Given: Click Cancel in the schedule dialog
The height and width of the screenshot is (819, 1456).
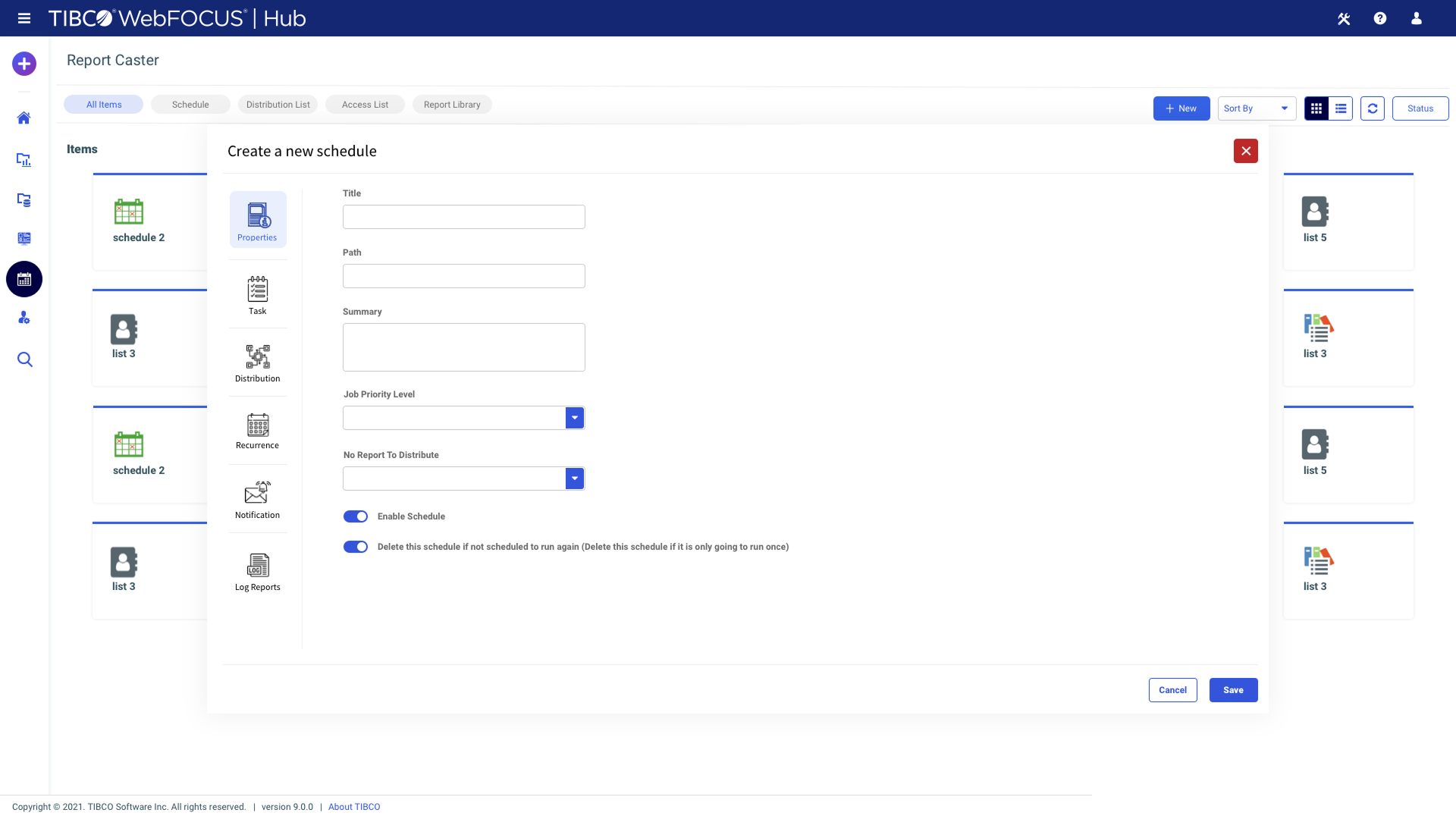Looking at the screenshot, I should [x=1173, y=690].
